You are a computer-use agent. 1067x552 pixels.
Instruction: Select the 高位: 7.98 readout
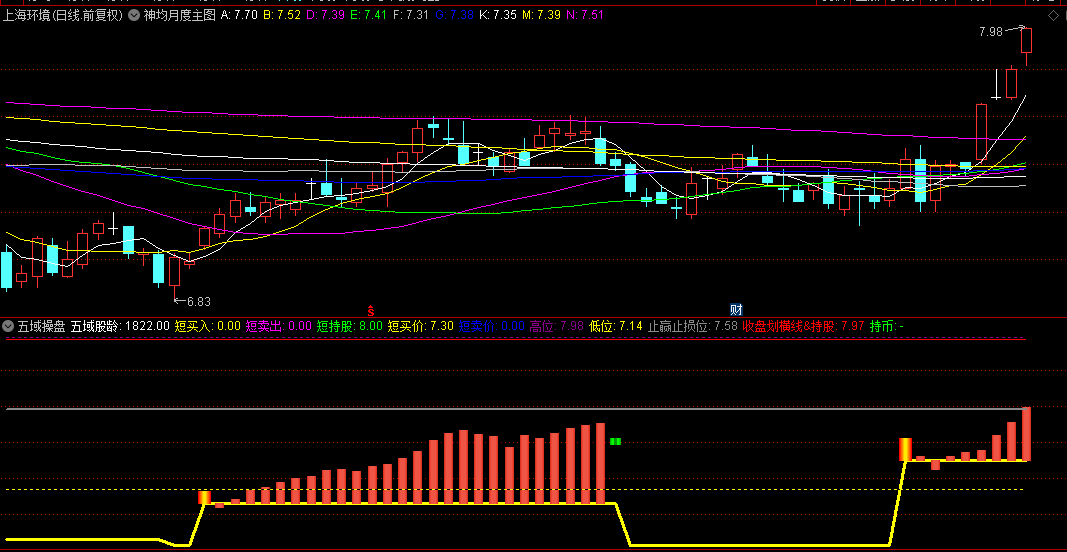[x=557, y=326]
